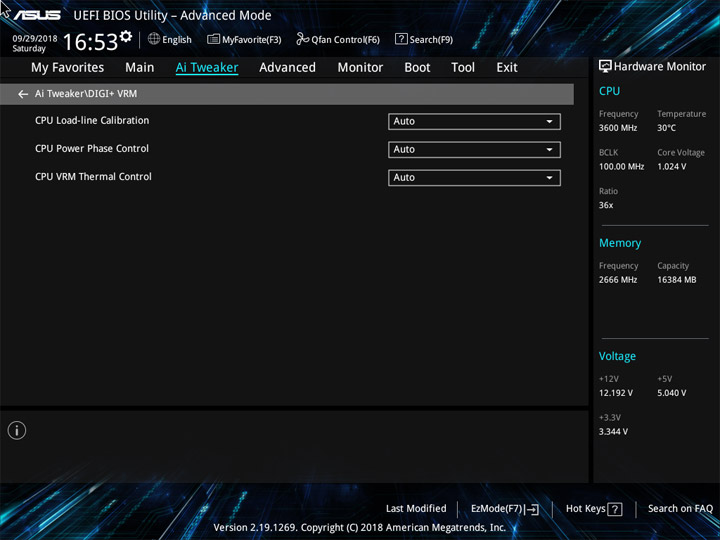Click the CPU VRM Thermal Control label

93,177
